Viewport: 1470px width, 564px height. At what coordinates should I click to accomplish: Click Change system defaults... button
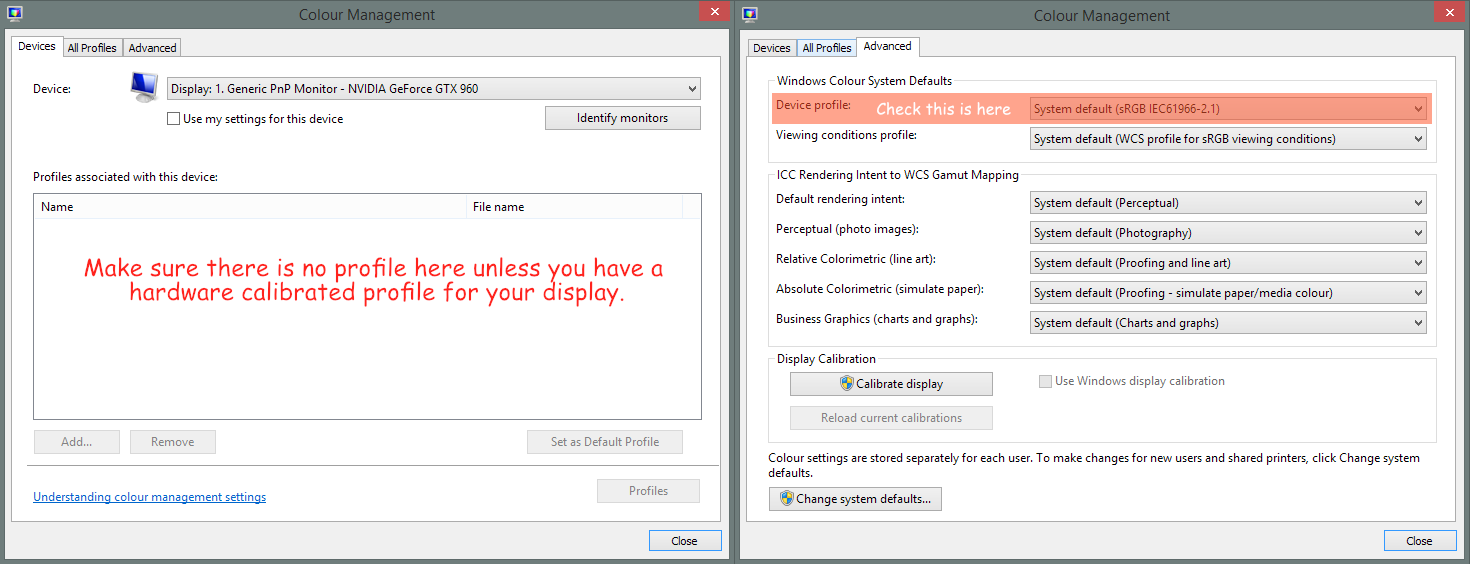855,499
